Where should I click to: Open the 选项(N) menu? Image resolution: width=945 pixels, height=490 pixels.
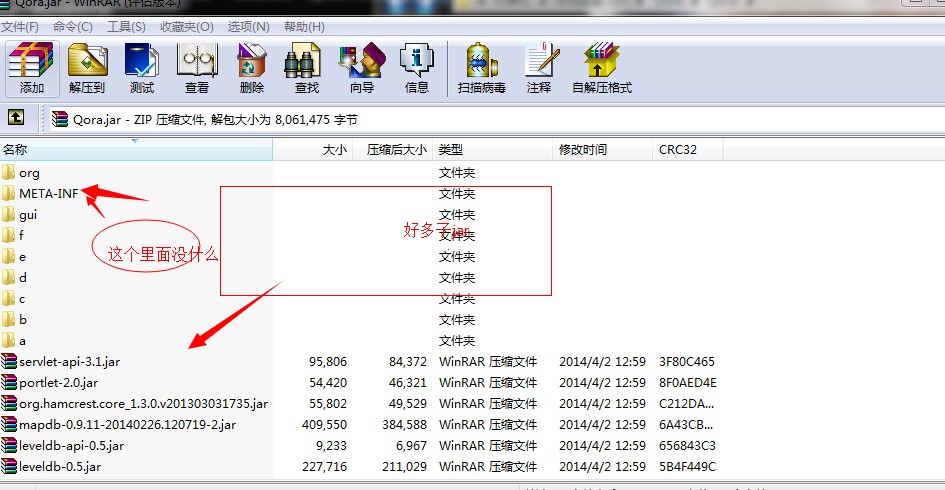click(x=248, y=27)
